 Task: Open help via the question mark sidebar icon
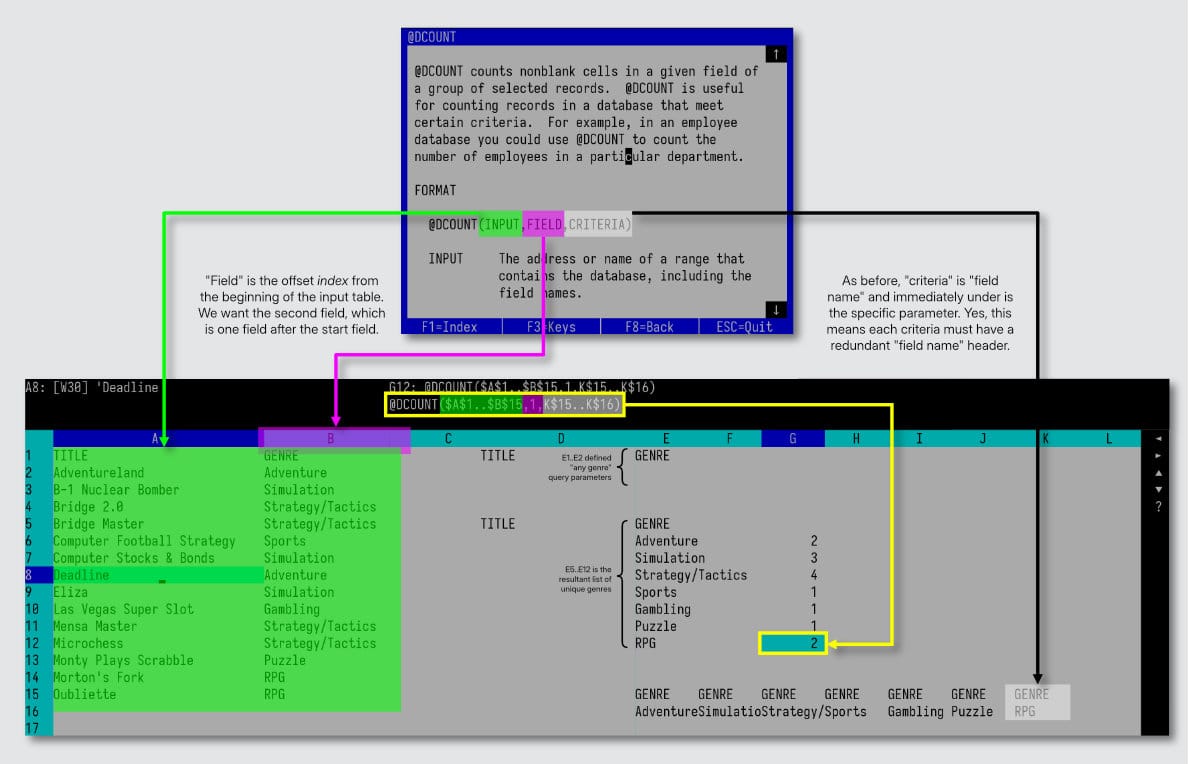coord(1157,506)
